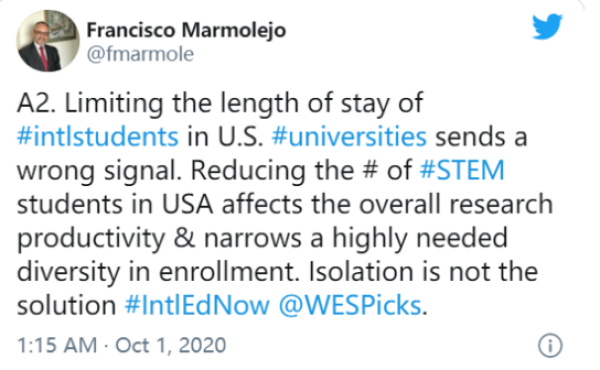Screen dimensions: 600x370
Task: Click the 'diversity in enrollment' text
Action: click(x=157, y=272)
